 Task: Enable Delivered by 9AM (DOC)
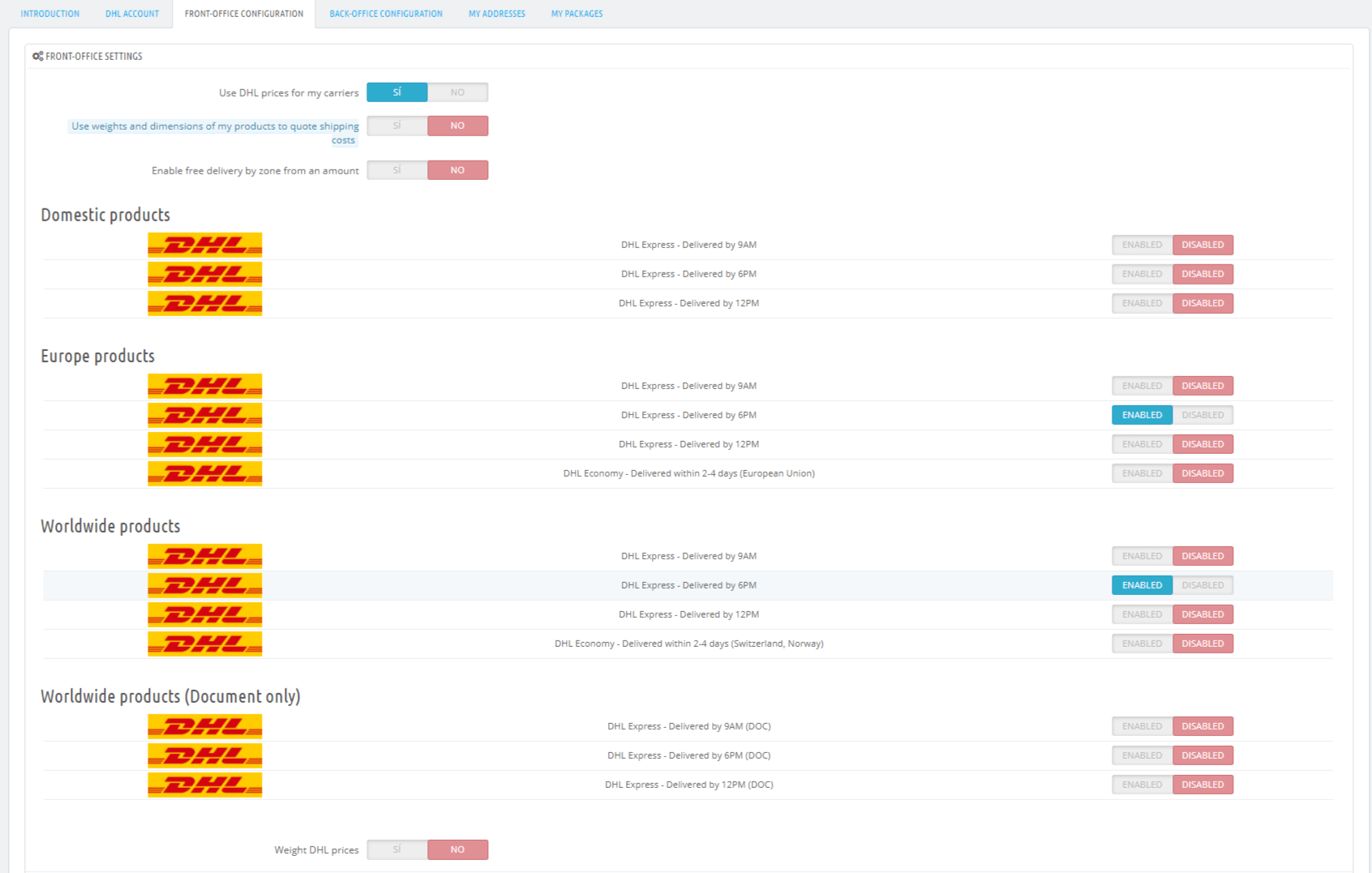point(1142,726)
